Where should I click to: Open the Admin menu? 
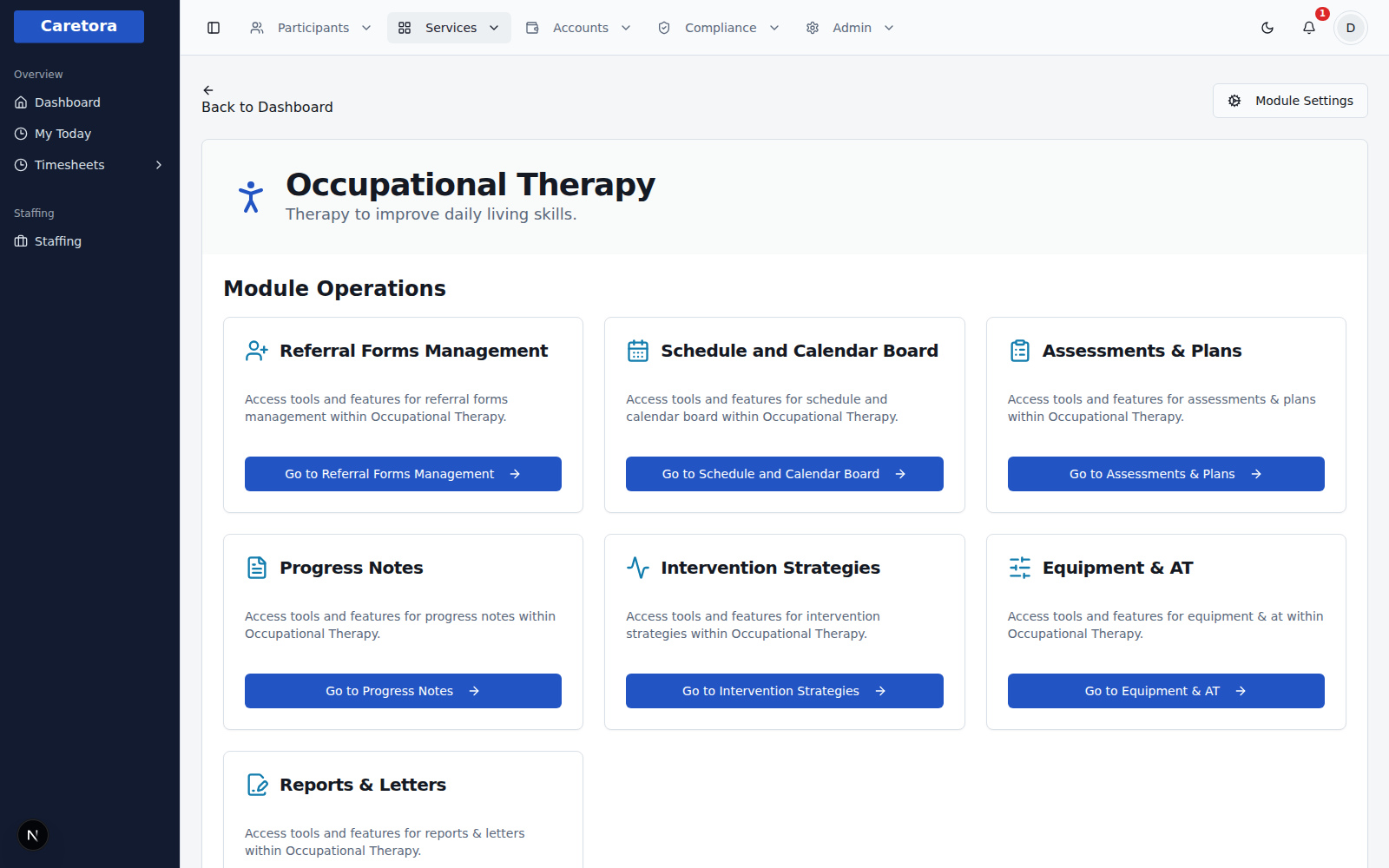tap(851, 28)
